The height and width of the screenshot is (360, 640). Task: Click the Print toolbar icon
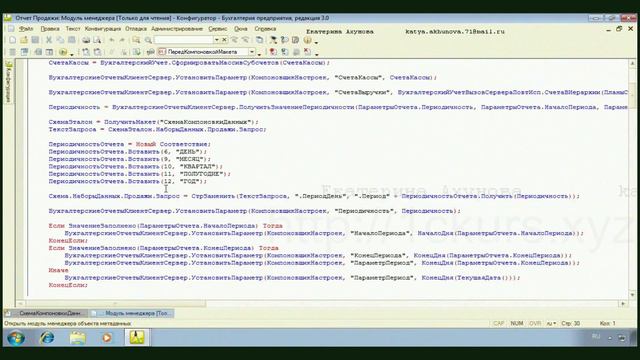pyautogui.click(x=86, y=40)
